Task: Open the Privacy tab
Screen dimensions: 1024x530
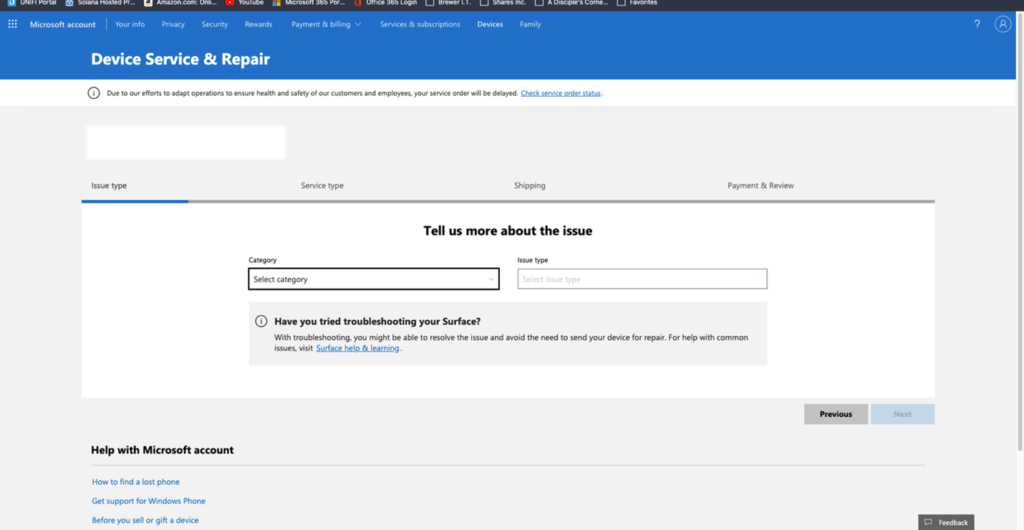Action: click(173, 24)
